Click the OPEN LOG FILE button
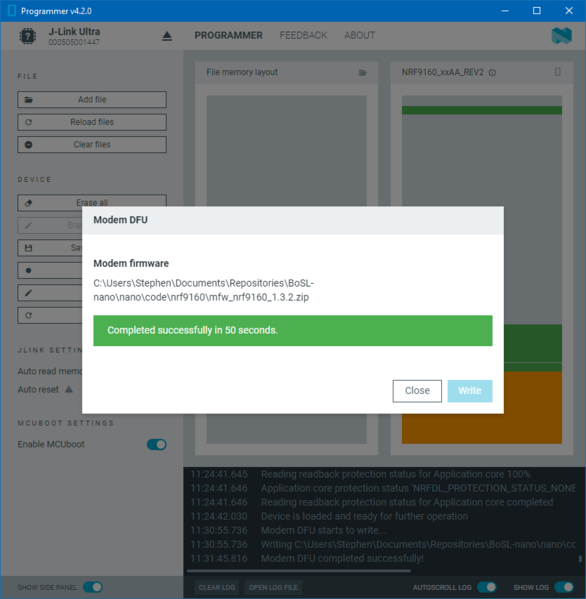This screenshot has width=586, height=599. point(273,587)
